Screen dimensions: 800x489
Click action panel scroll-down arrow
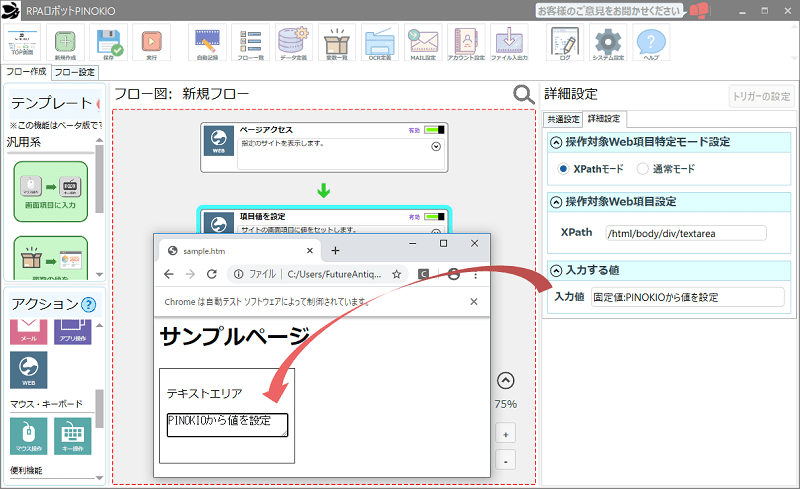coord(99,478)
